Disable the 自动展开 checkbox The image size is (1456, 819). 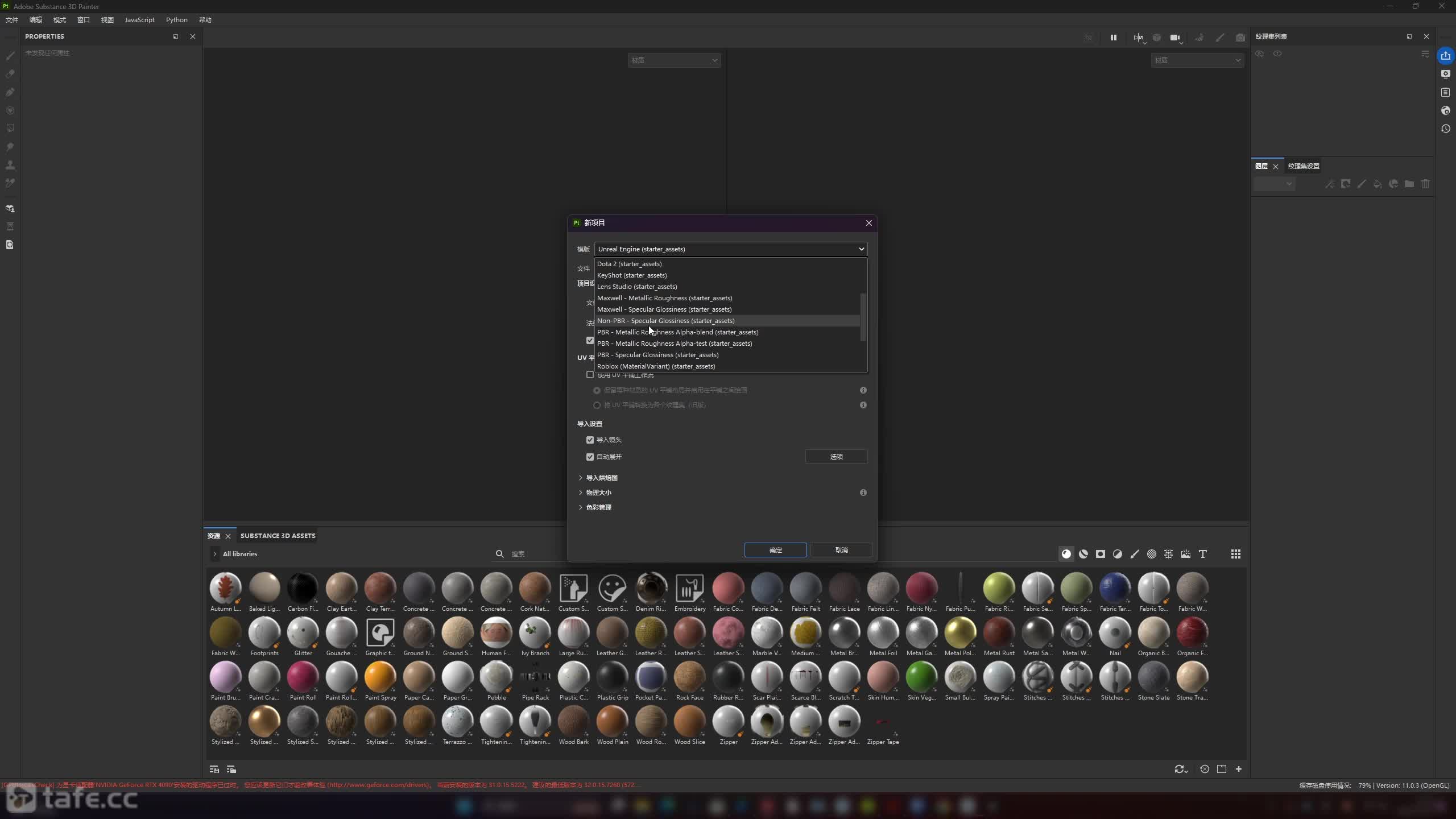tap(590, 457)
